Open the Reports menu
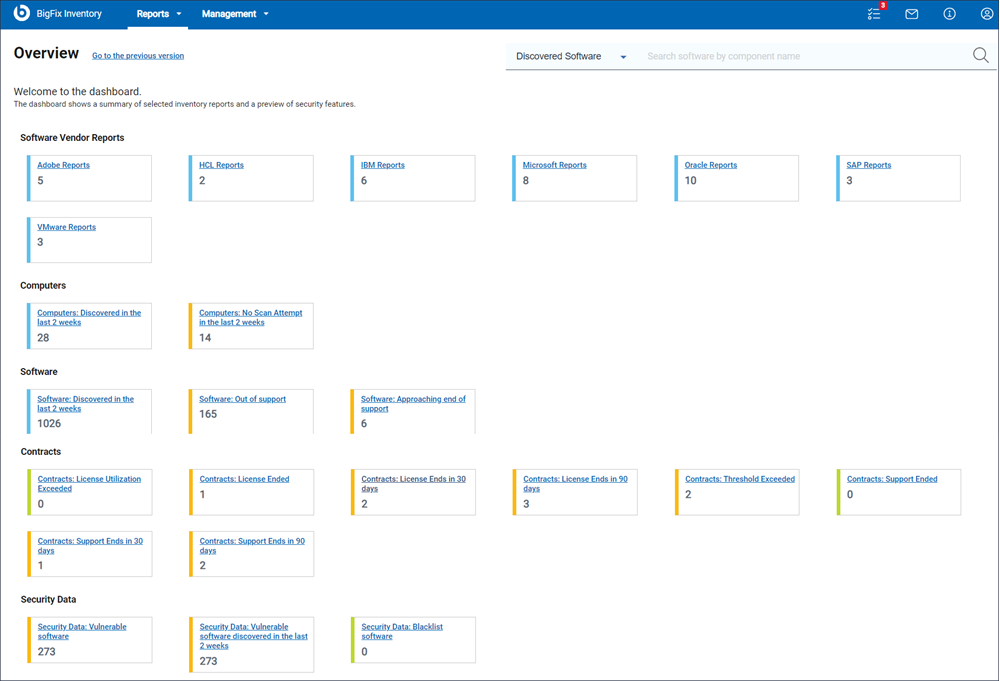The width and height of the screenshot is (1000, 681). [x=158, y=14]
